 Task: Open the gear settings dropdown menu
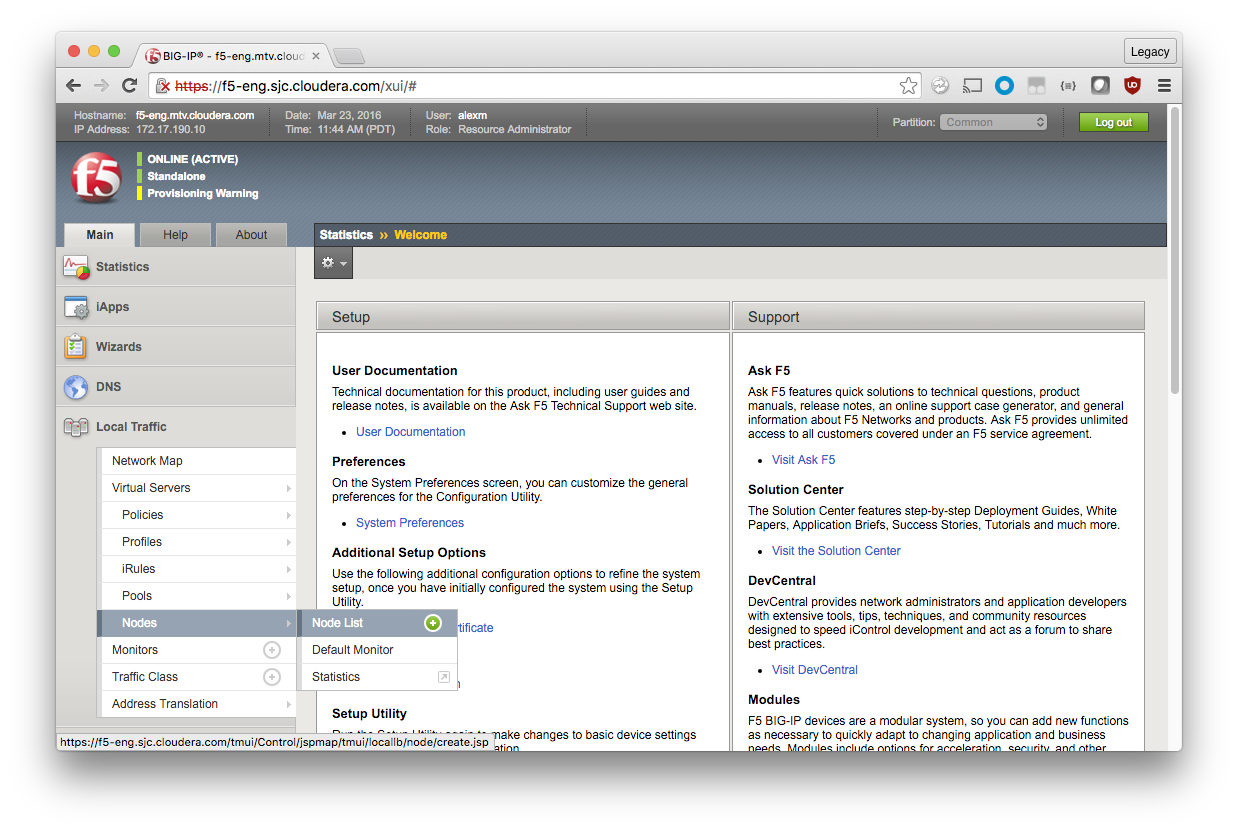pyautogui.click(x=333, y=263)
